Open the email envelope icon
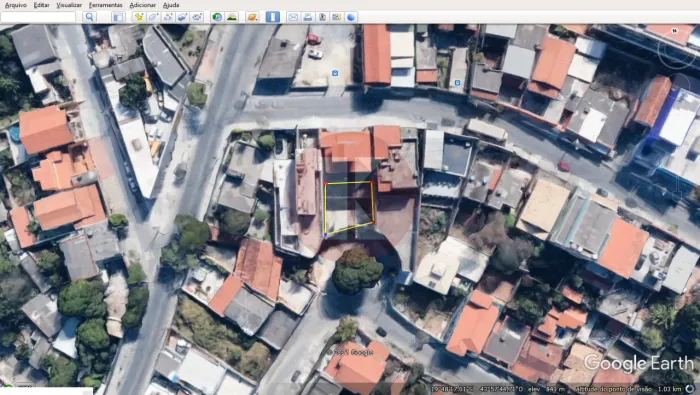Image resolution: width=700 pixels, height=395 pixels. tap(293, 17)
